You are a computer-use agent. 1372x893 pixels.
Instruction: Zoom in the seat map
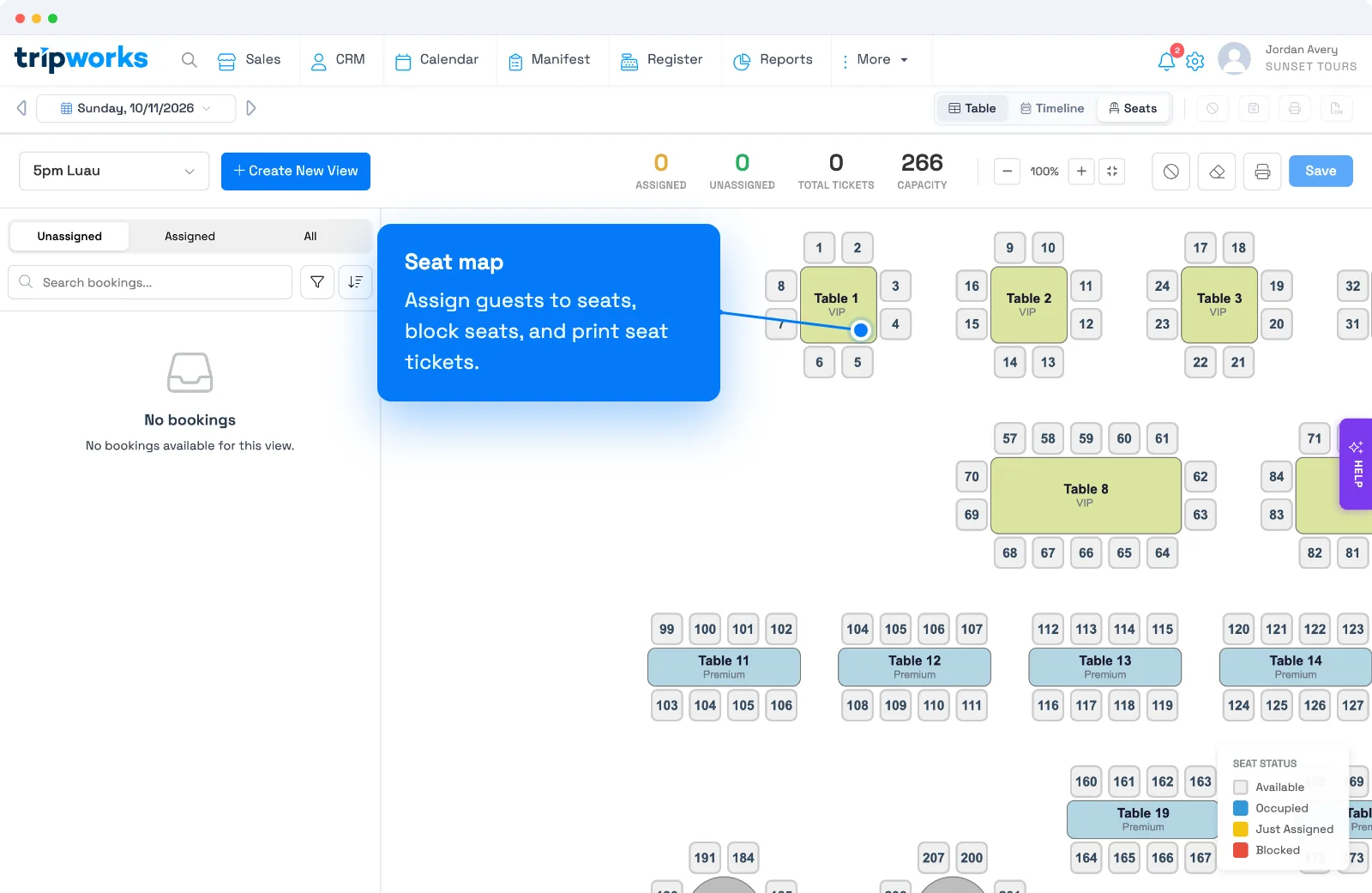point(1081,172)
